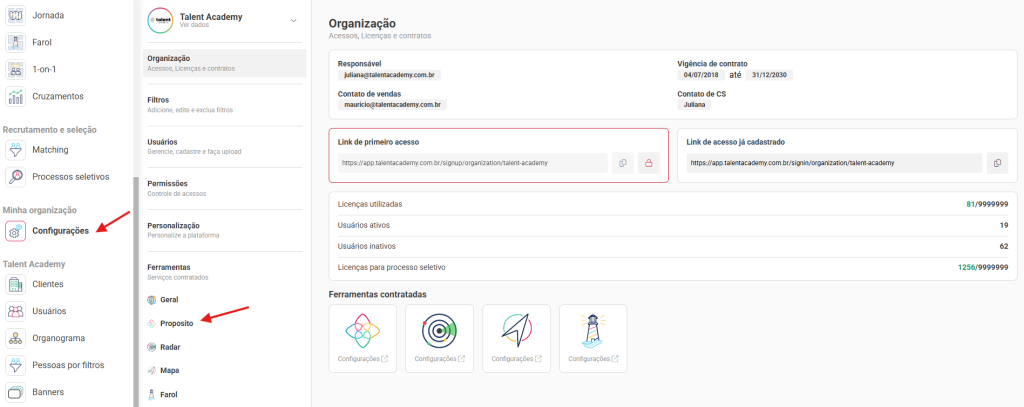Click the red lock icon button
1024x407 pixels.
[648, 163]
